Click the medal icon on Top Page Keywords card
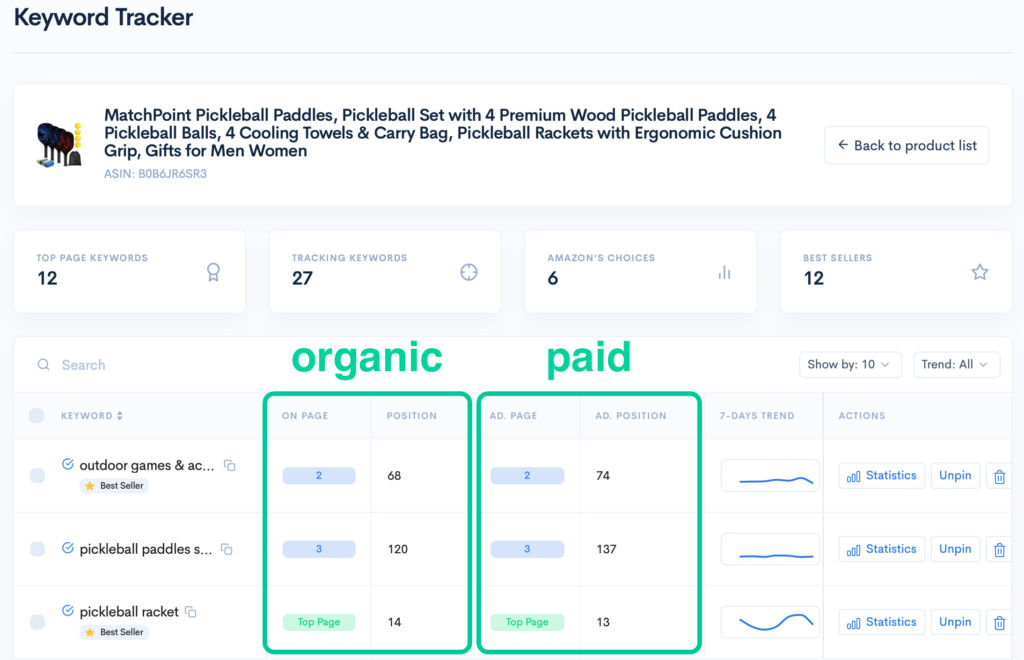 click(213, 272)
